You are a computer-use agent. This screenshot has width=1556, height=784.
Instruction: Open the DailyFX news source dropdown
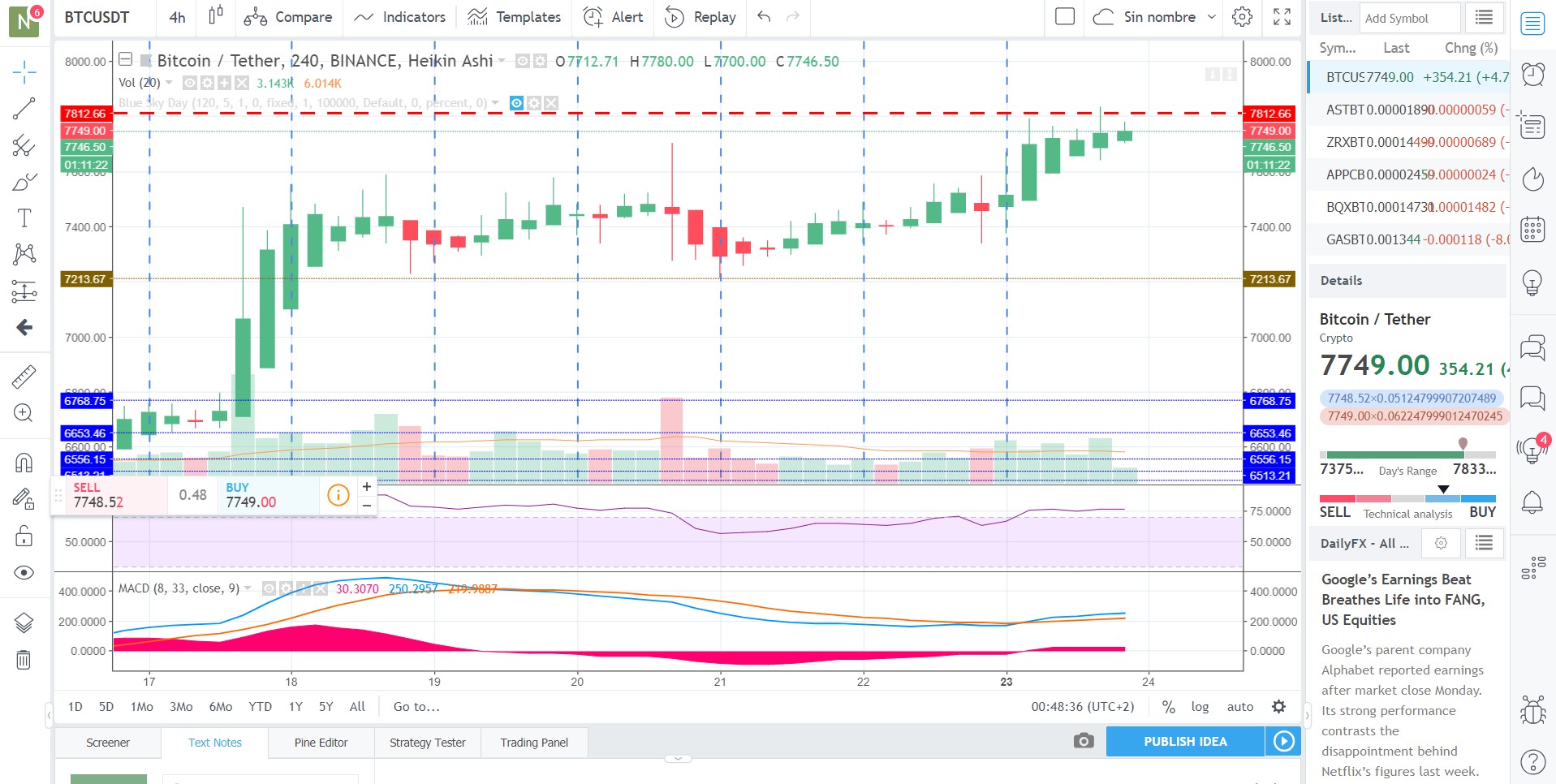pos(1364,544)
